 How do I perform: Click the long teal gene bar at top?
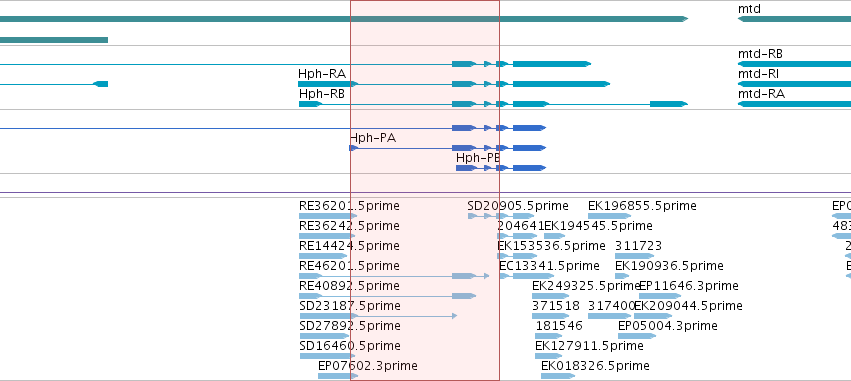[344, 19]
